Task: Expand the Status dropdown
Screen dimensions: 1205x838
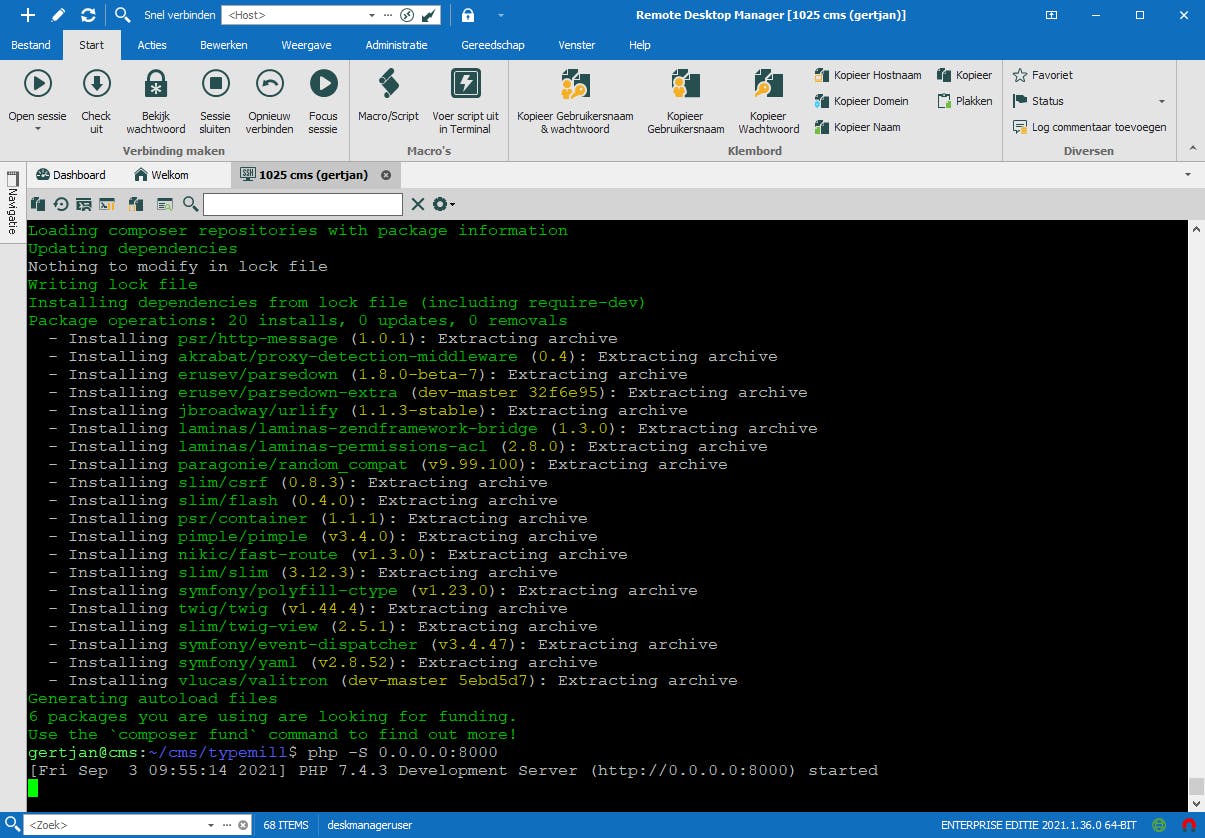Action: click(x=1160, y=100)
